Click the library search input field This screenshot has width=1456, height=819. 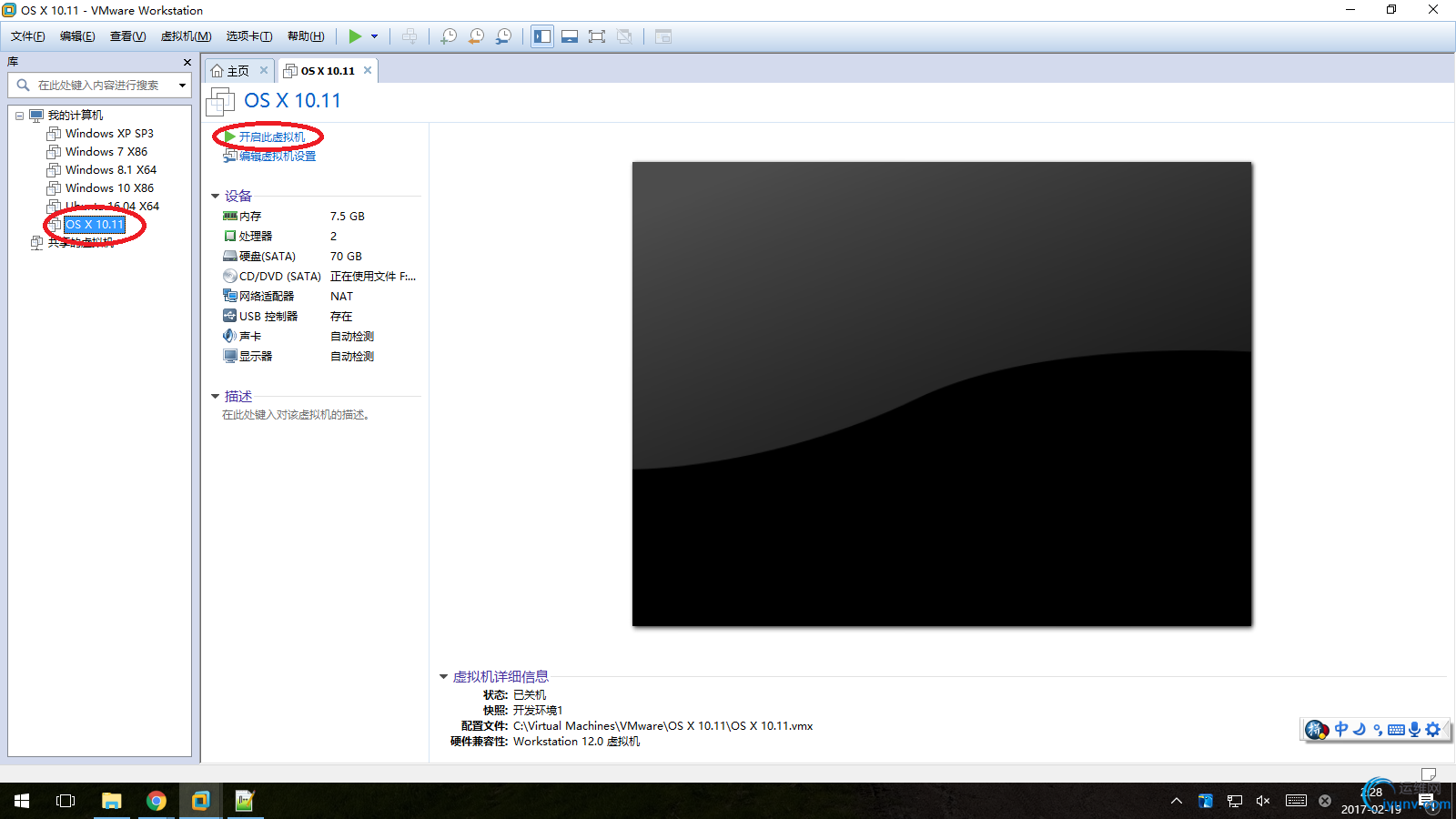coord(100,85)
